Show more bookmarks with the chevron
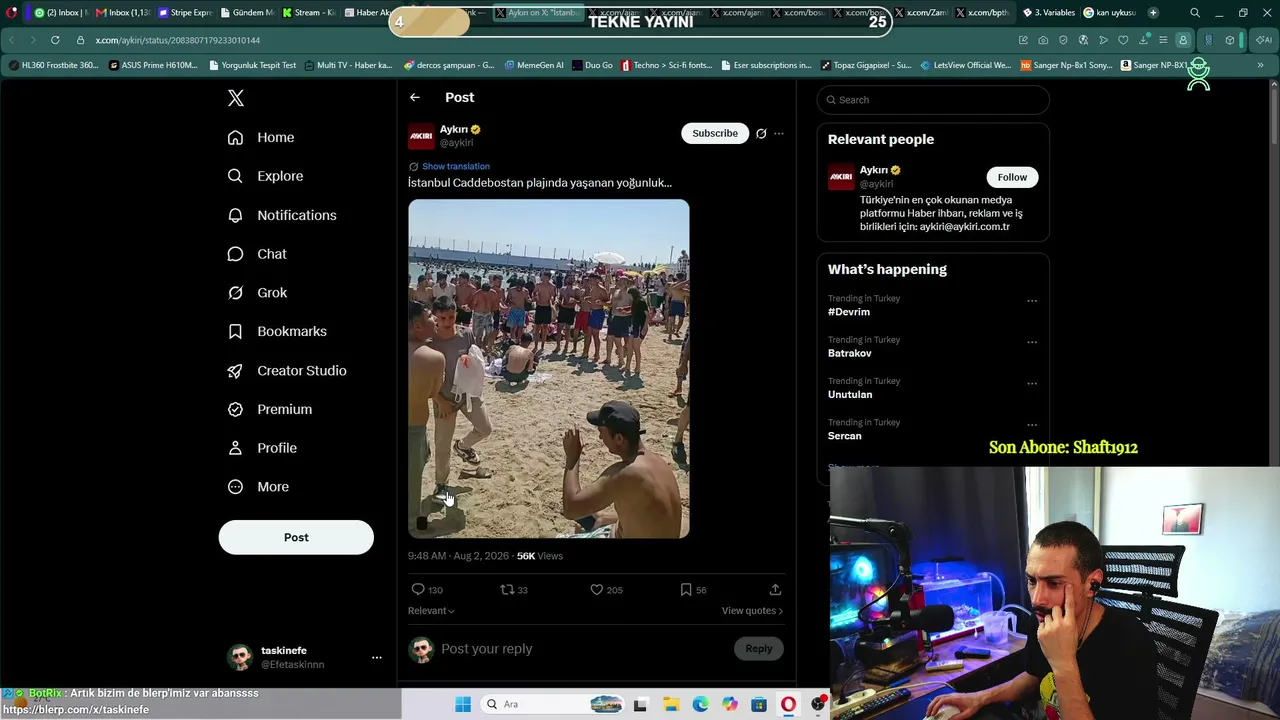The height and width of the screenshot is (720, 1280). click(1260, 65)
